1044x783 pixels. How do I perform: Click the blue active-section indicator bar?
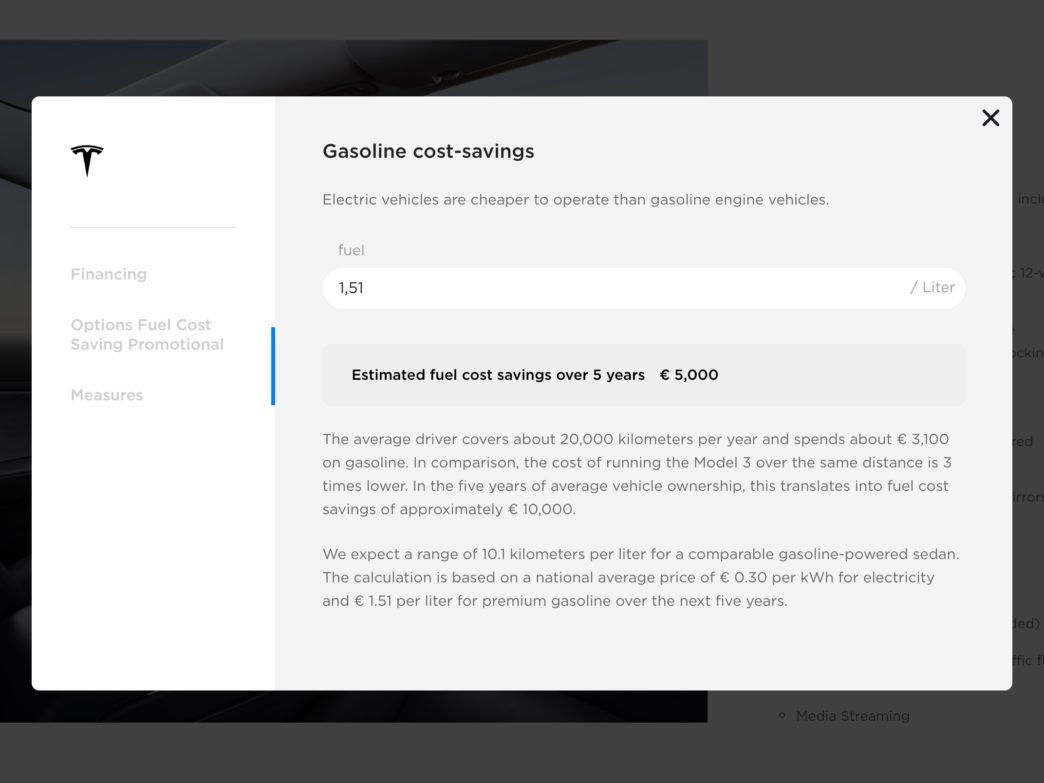click(x=273, y=366)
